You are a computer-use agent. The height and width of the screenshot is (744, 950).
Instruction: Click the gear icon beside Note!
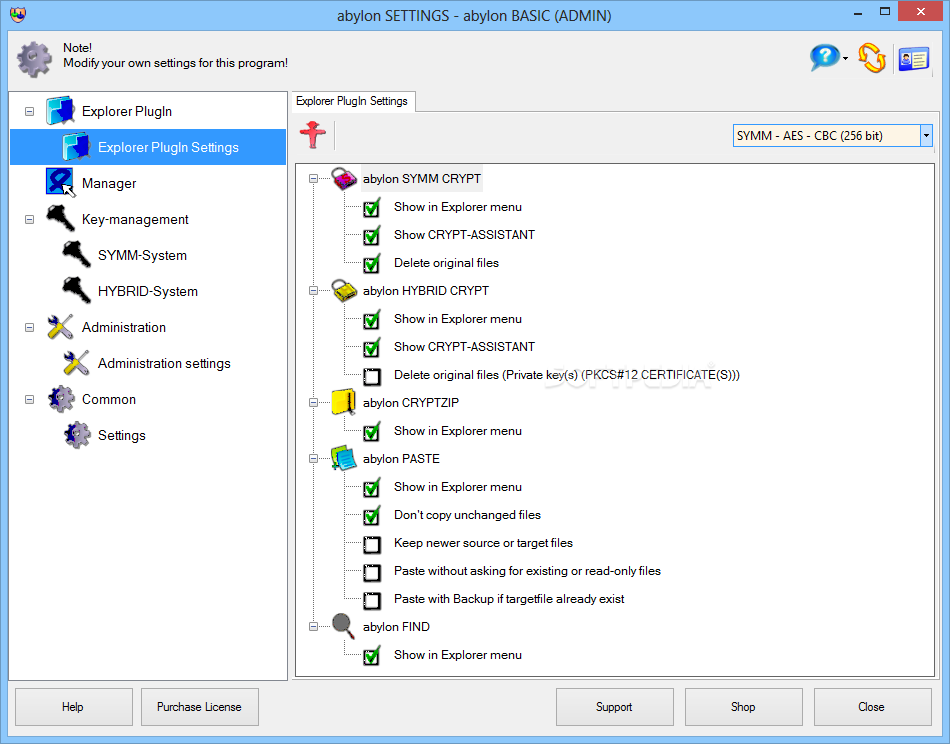tap(34, 59)
